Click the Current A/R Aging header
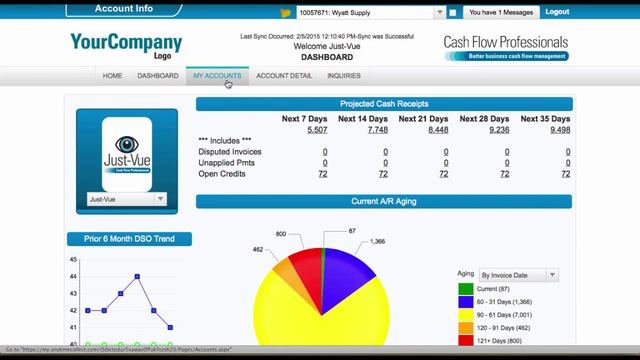Screen dimensions: 640x360 [384, 202]
